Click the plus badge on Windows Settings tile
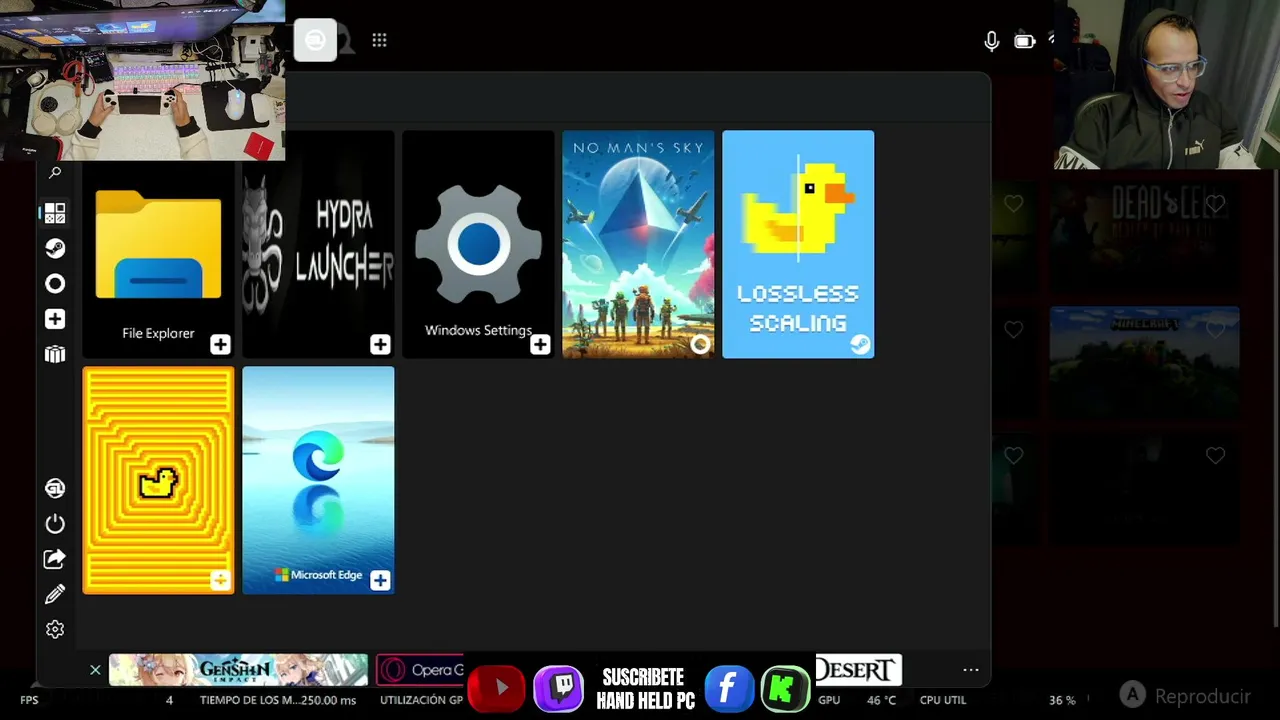 tap(540, 345)
